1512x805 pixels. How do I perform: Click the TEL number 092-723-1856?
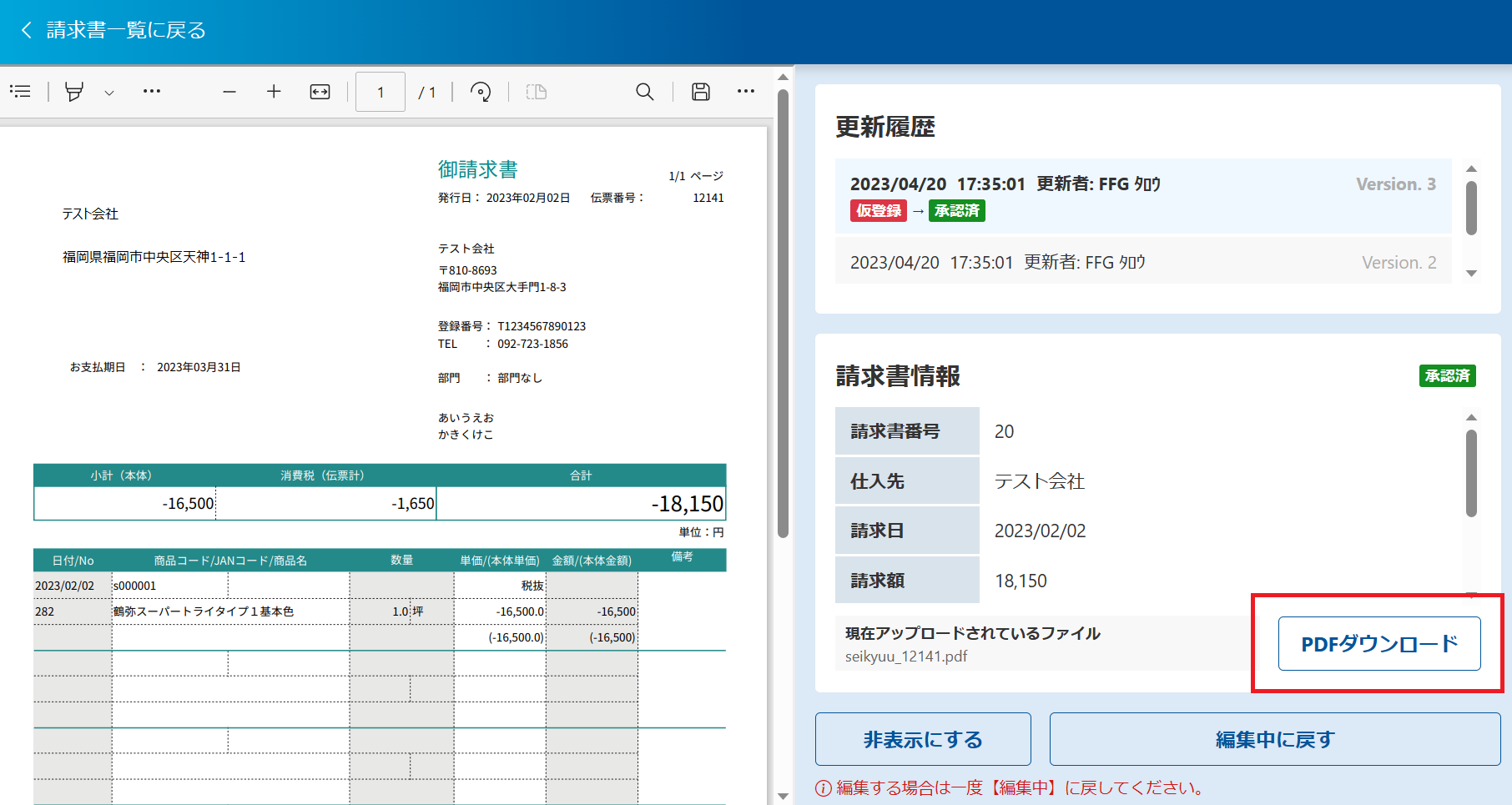click(x=532, y=344)
